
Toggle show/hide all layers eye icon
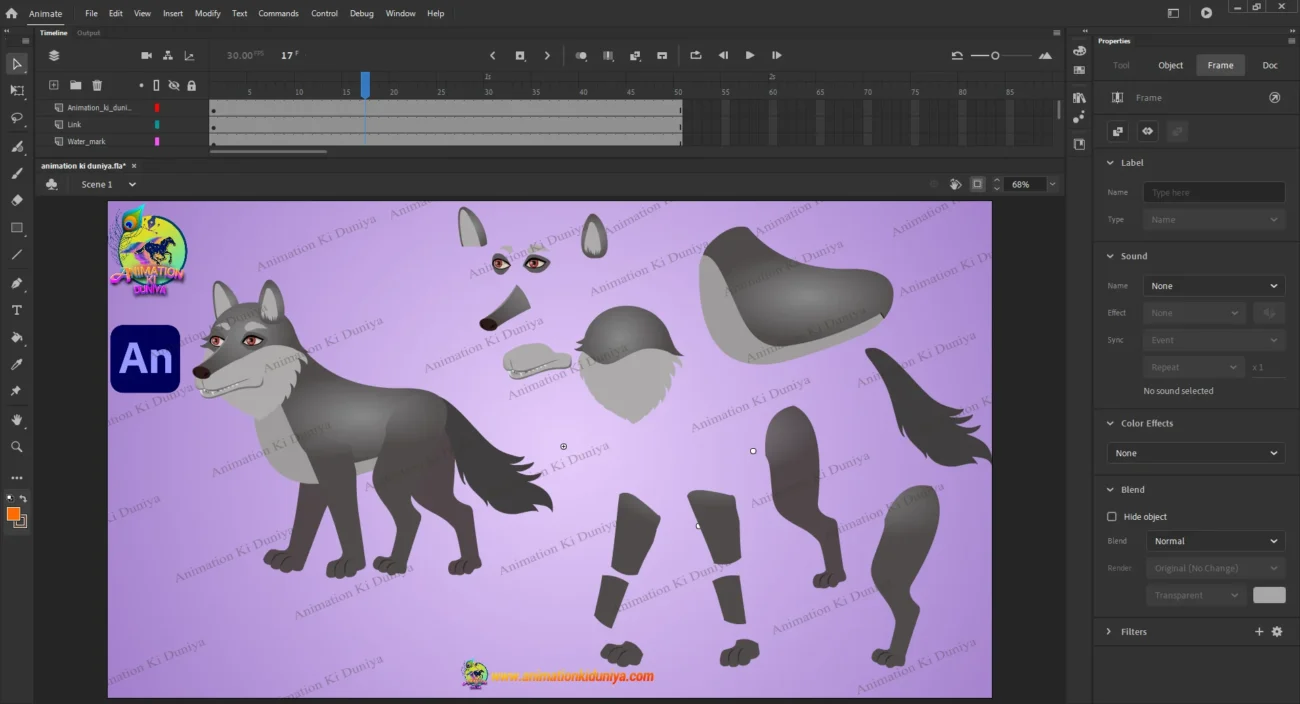coord(174,86)
